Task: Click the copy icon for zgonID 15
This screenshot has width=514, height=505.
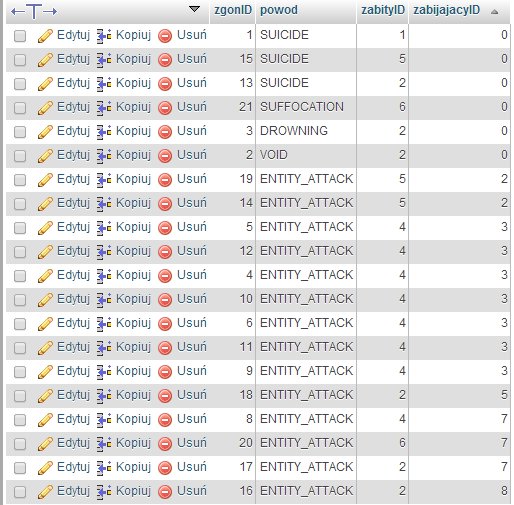Action: pyautogui.click(x=104, y=60)
